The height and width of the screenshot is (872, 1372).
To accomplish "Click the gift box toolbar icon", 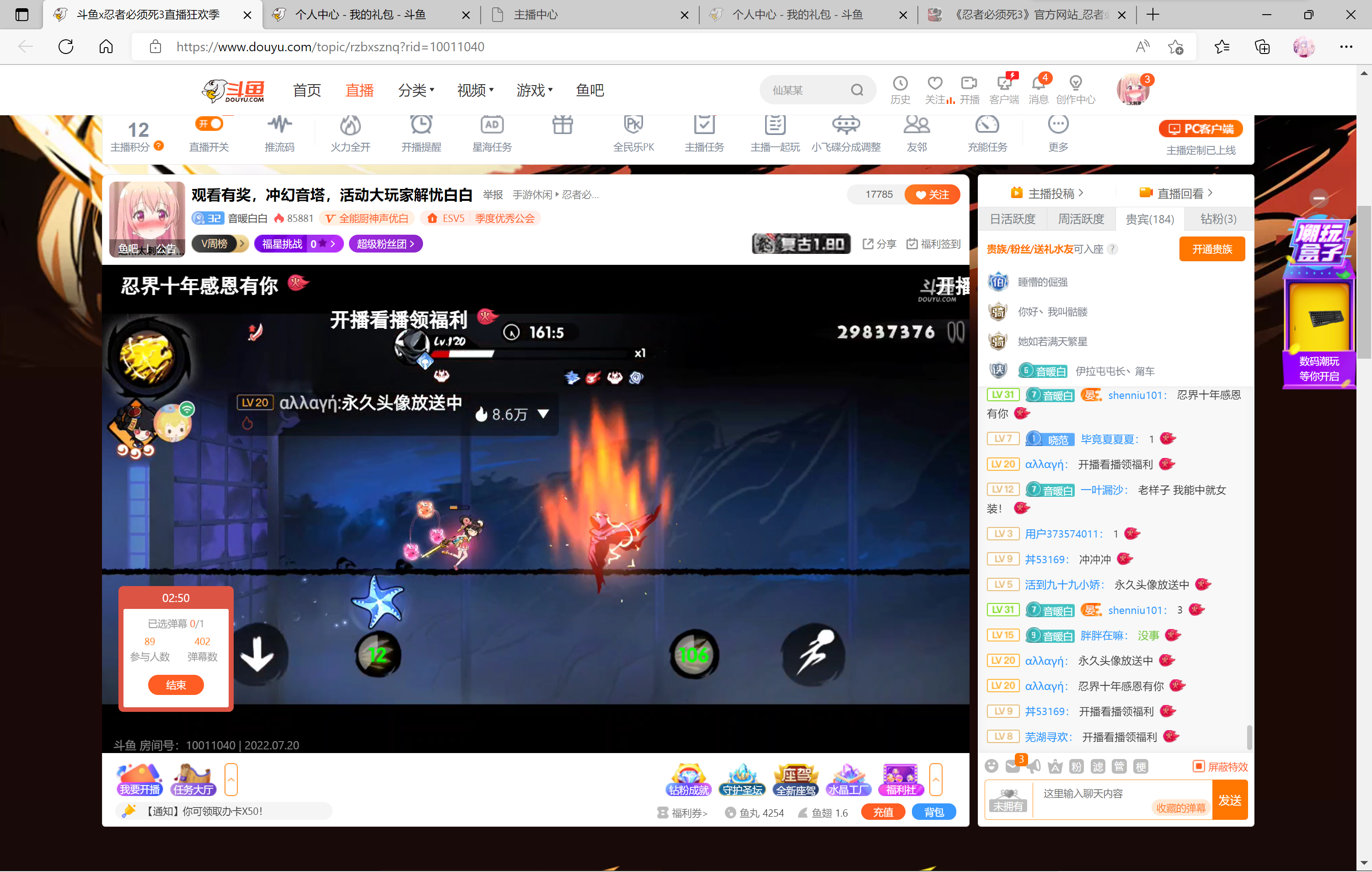I will pos(563,124).
